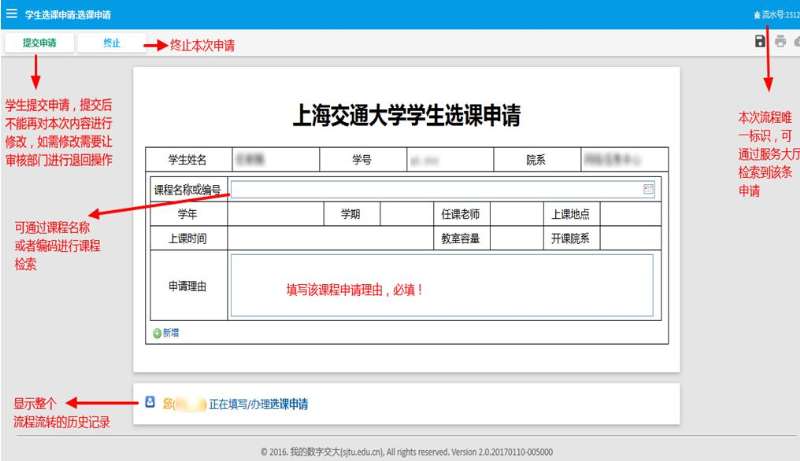Viewport: 800px width, 461px height.
Task: Click the floppy disk save icon
Action: tap(760, 41)
